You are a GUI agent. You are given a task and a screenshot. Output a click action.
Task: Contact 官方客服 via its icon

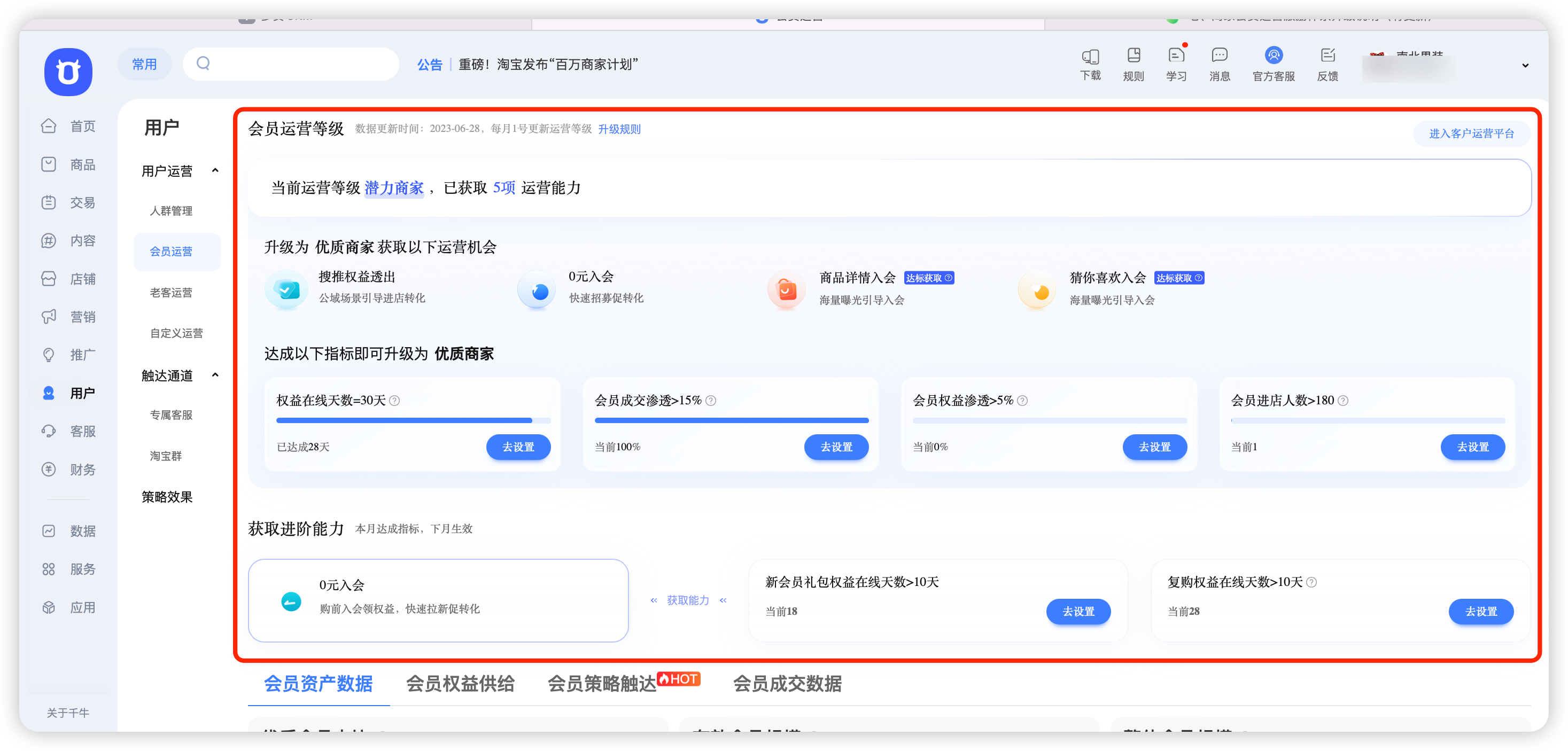pyautogui.click(x=1274, y=56)
